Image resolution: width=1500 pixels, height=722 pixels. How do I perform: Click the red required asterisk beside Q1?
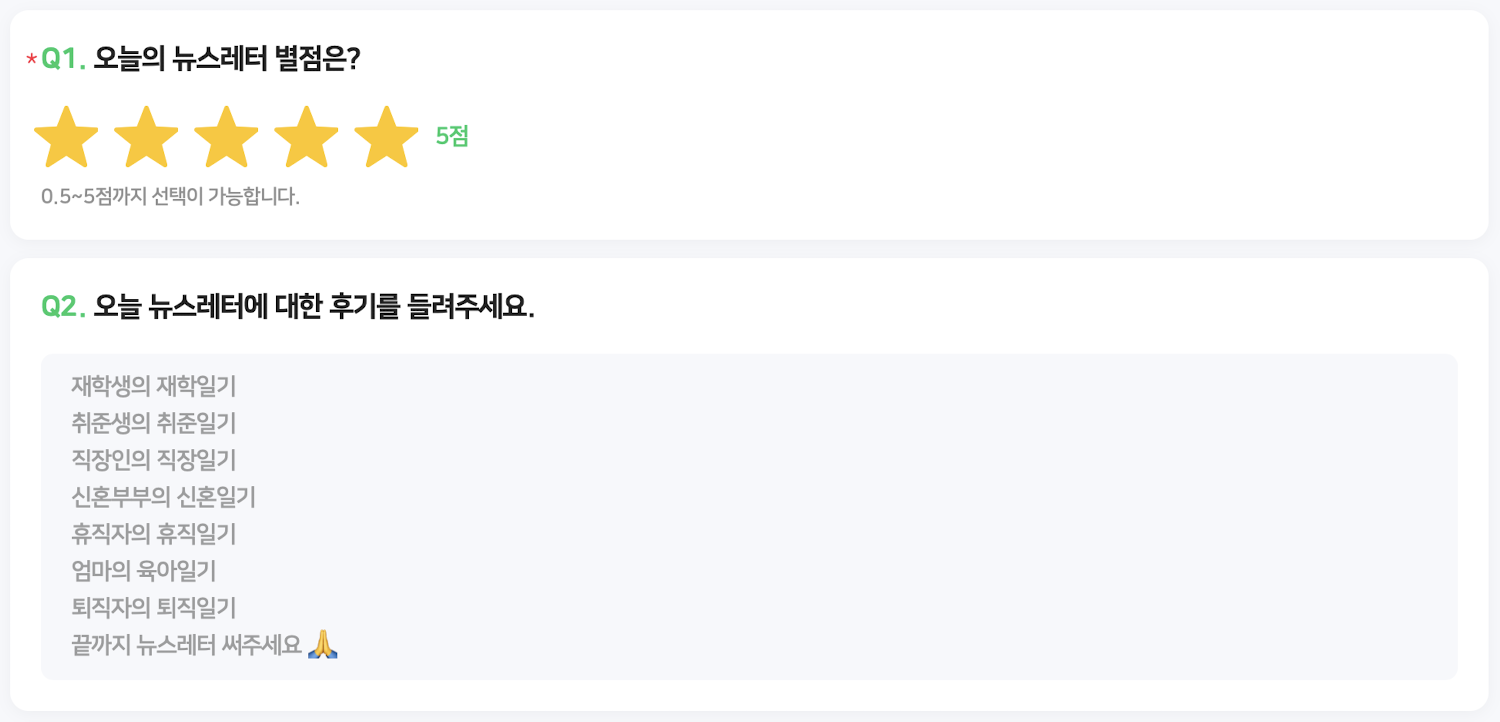30,58
